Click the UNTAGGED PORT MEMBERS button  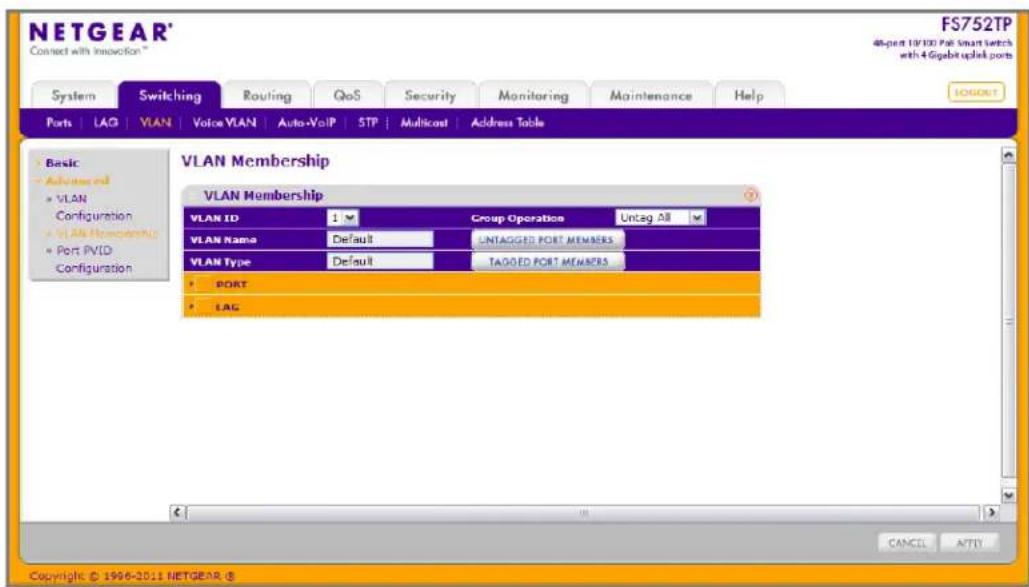point(547,240)
